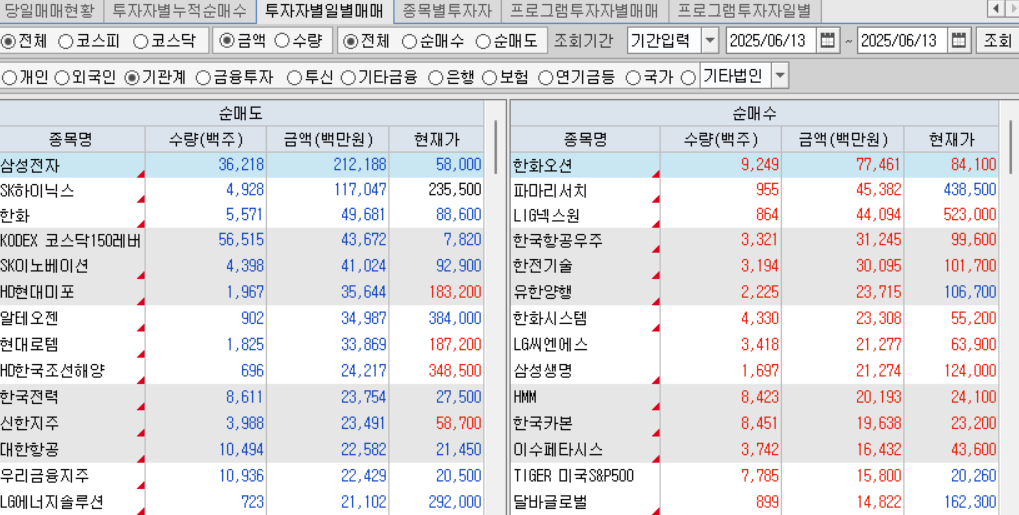
Task: Select the 삼성전자 row
Action: 242,165
